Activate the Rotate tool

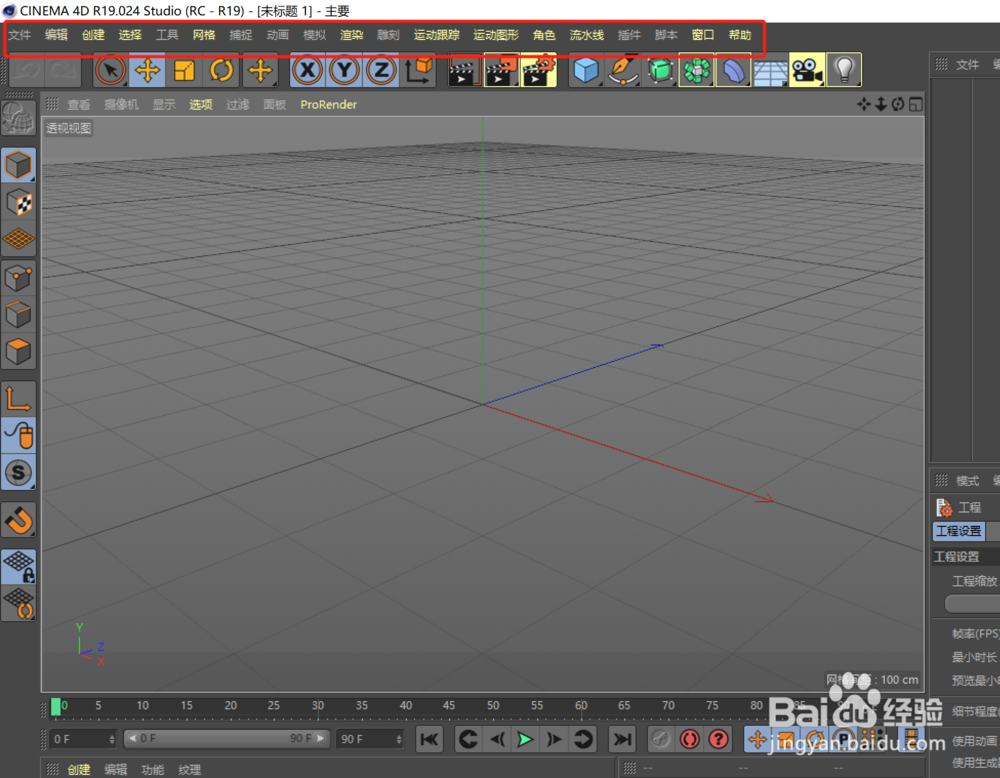[221, 70]
